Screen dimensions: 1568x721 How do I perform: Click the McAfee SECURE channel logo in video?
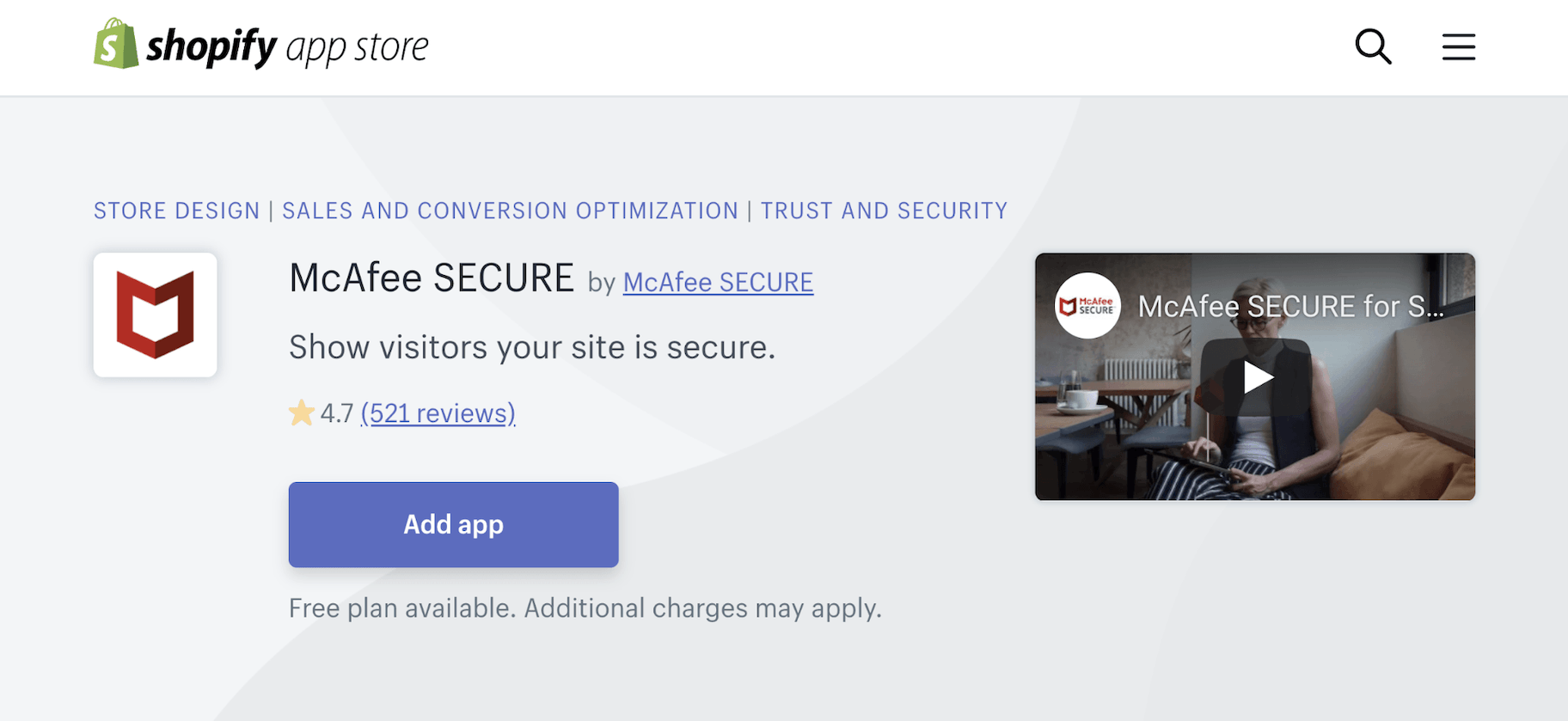pyautogui.click(x=1087, y=306)
